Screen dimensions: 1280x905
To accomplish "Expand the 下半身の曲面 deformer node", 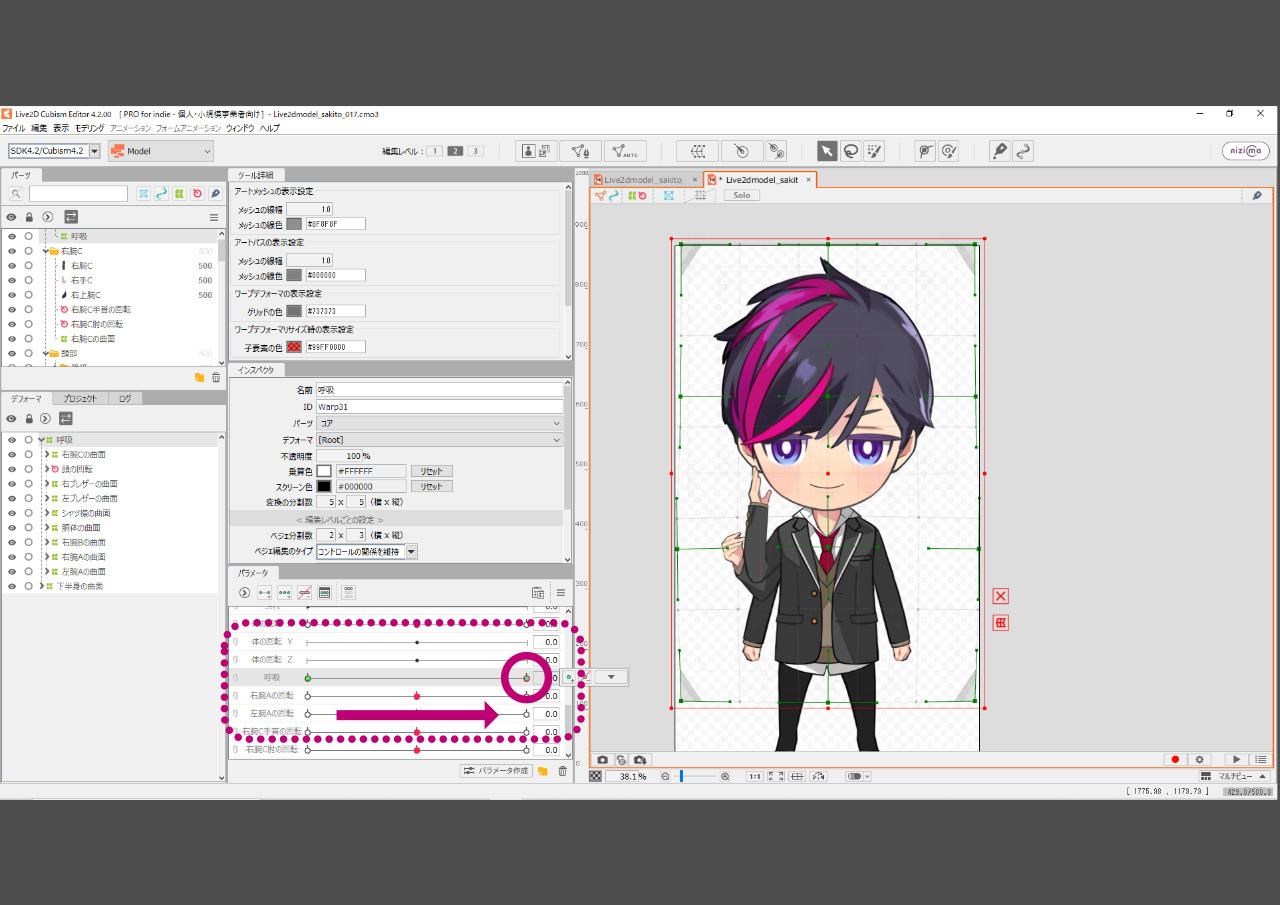I will tap(40, 586).
